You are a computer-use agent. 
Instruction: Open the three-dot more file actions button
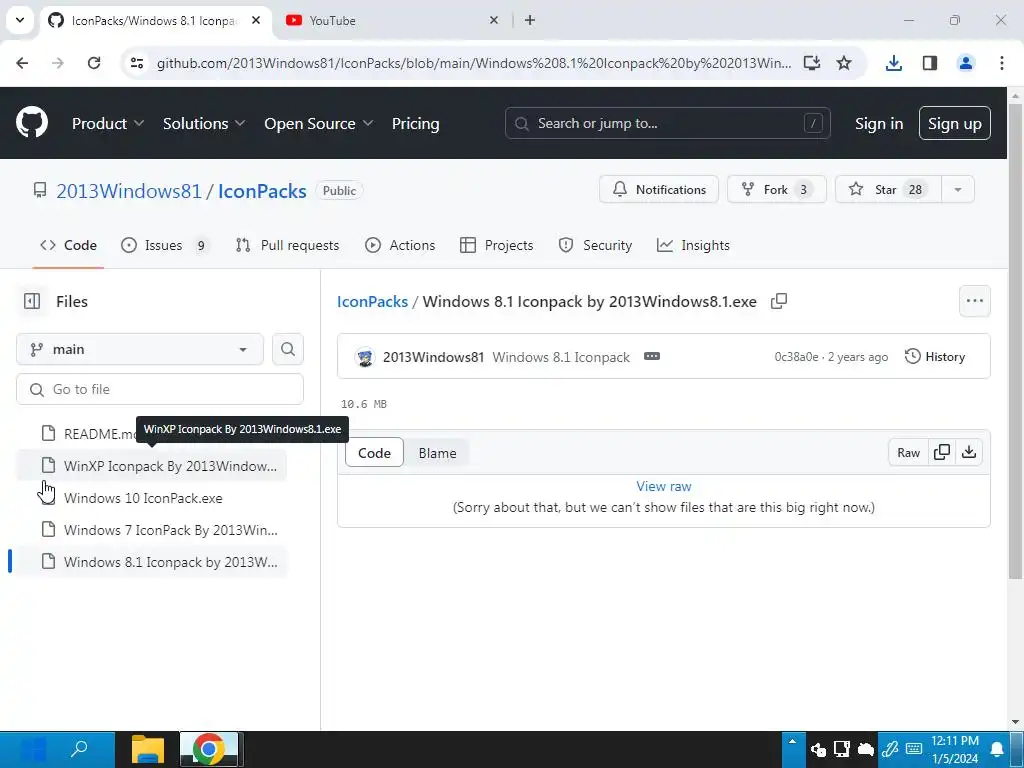pyautogui.click(x=974, y=301)
